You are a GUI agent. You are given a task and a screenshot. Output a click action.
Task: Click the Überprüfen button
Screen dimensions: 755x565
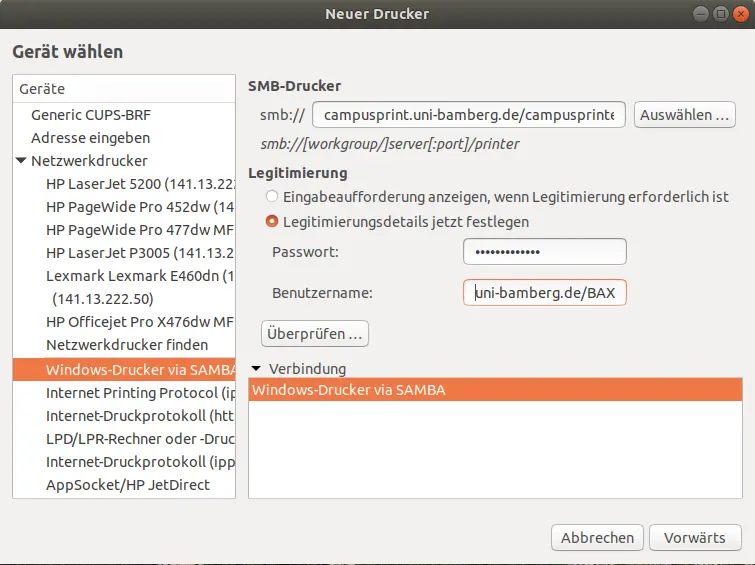coord(315,333)
